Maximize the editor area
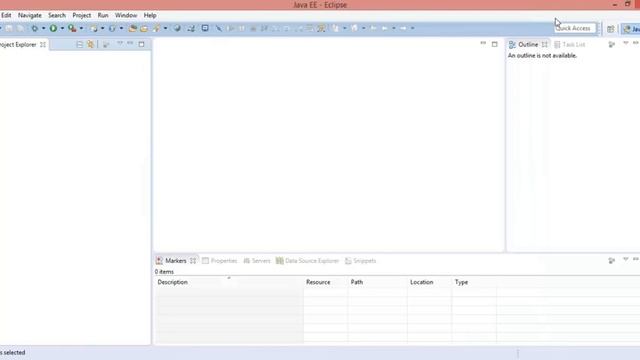The height and width of the screenshot is (360, 640). pyautogui.click(x=495, y=44)
